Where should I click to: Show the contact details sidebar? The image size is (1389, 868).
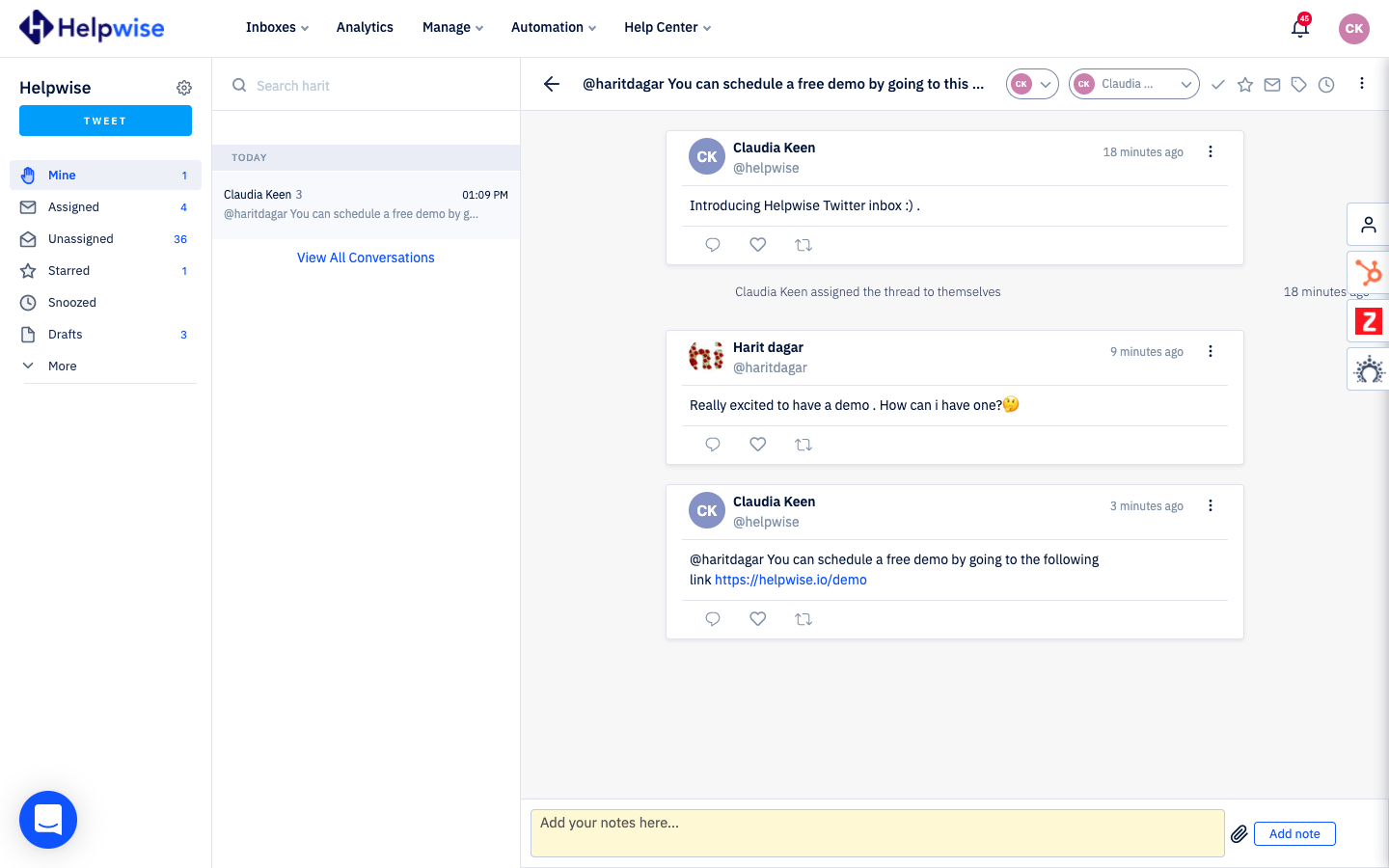tap(1368, 224)
